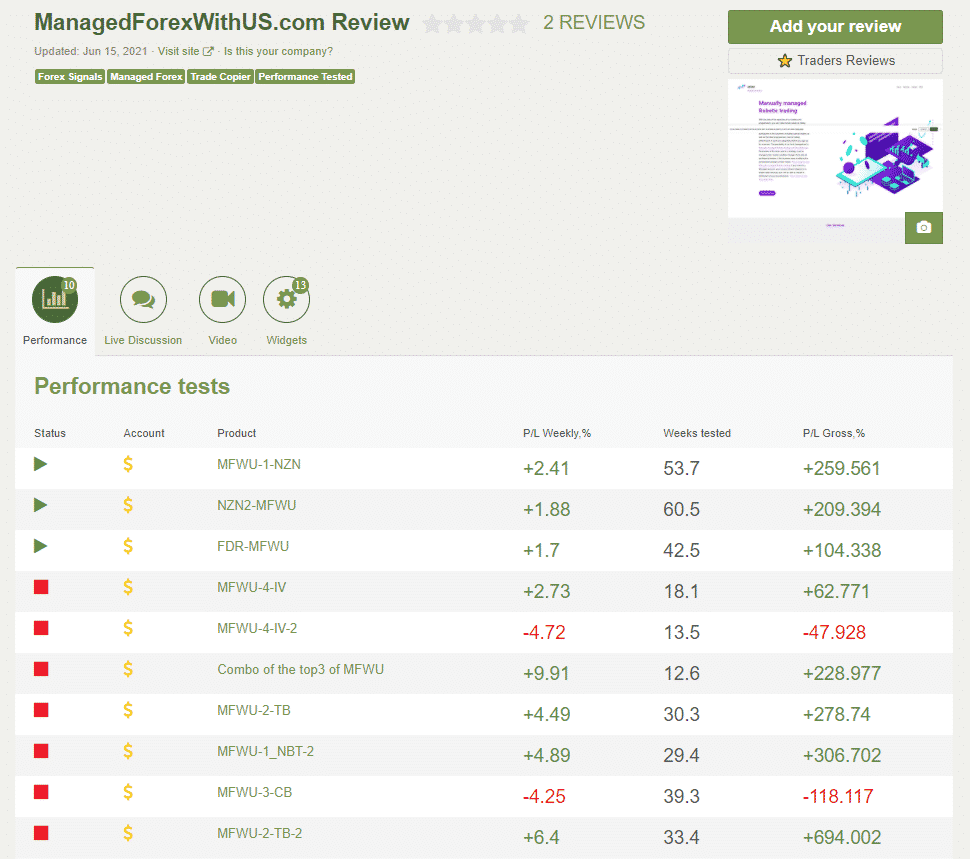970x859 pixels.
Task: Click dollar account icon of MFWU-2-TB-2
Action: coord(128,833)
